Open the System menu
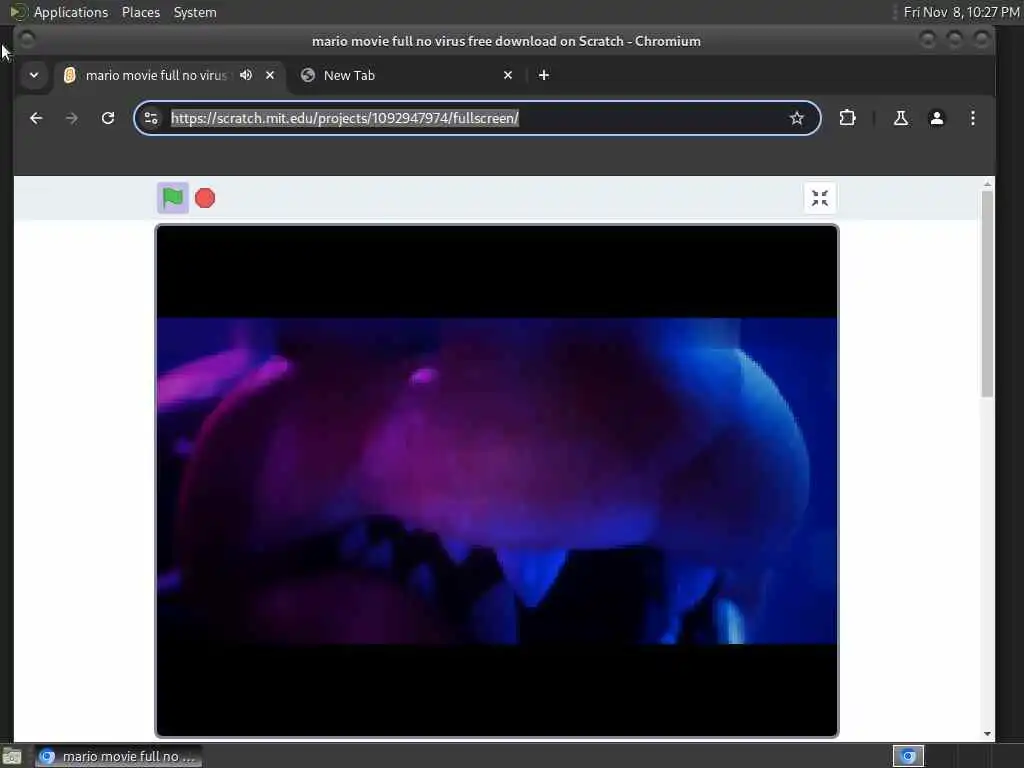The width and height of the screenshot is (1024, 768). coord(195,12)
